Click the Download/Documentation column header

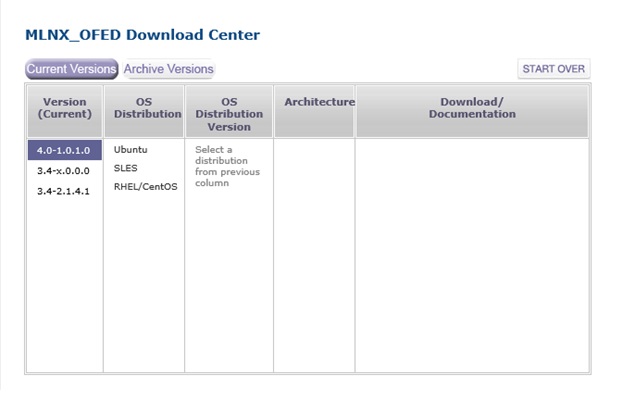(x=472, y=111)
